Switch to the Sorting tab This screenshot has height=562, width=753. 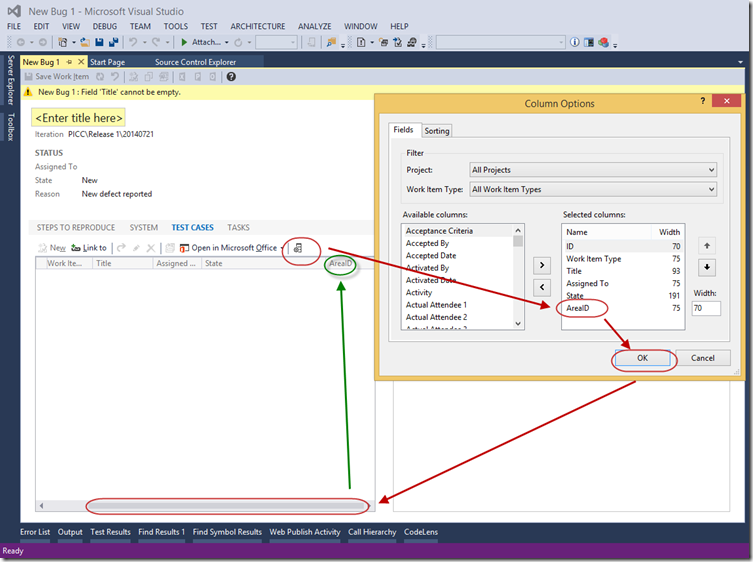437,131
